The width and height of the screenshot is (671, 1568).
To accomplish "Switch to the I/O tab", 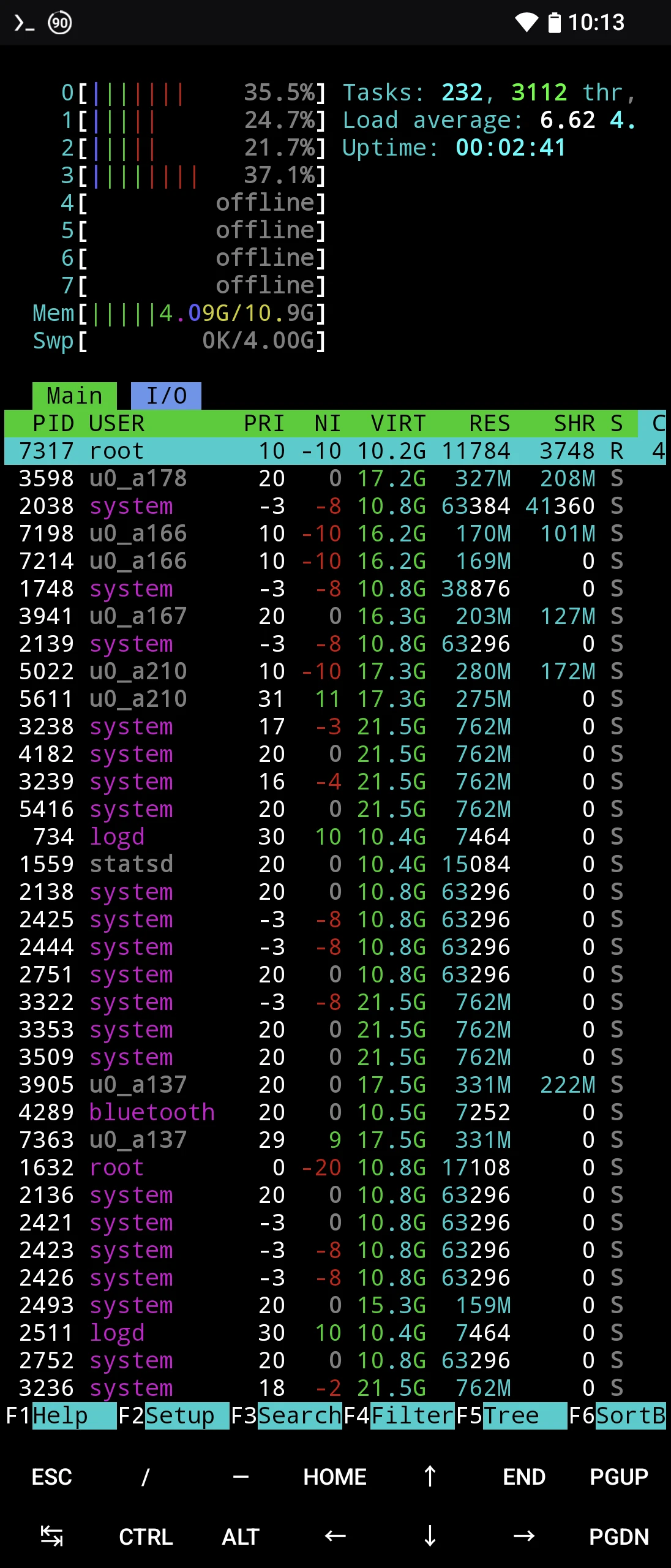I will pyautogui.click(x=166, y=396).
